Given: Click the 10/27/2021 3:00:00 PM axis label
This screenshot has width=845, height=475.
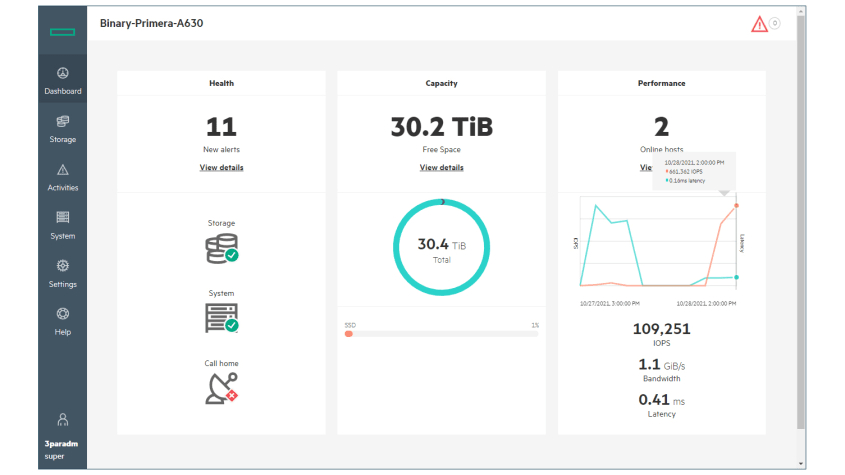Looking at the screenshot, I should 609,304.
